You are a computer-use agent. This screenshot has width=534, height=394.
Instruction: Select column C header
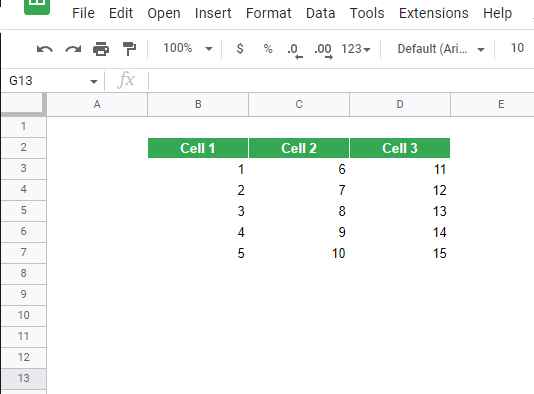pyautogui.click(x=299, y=104)
